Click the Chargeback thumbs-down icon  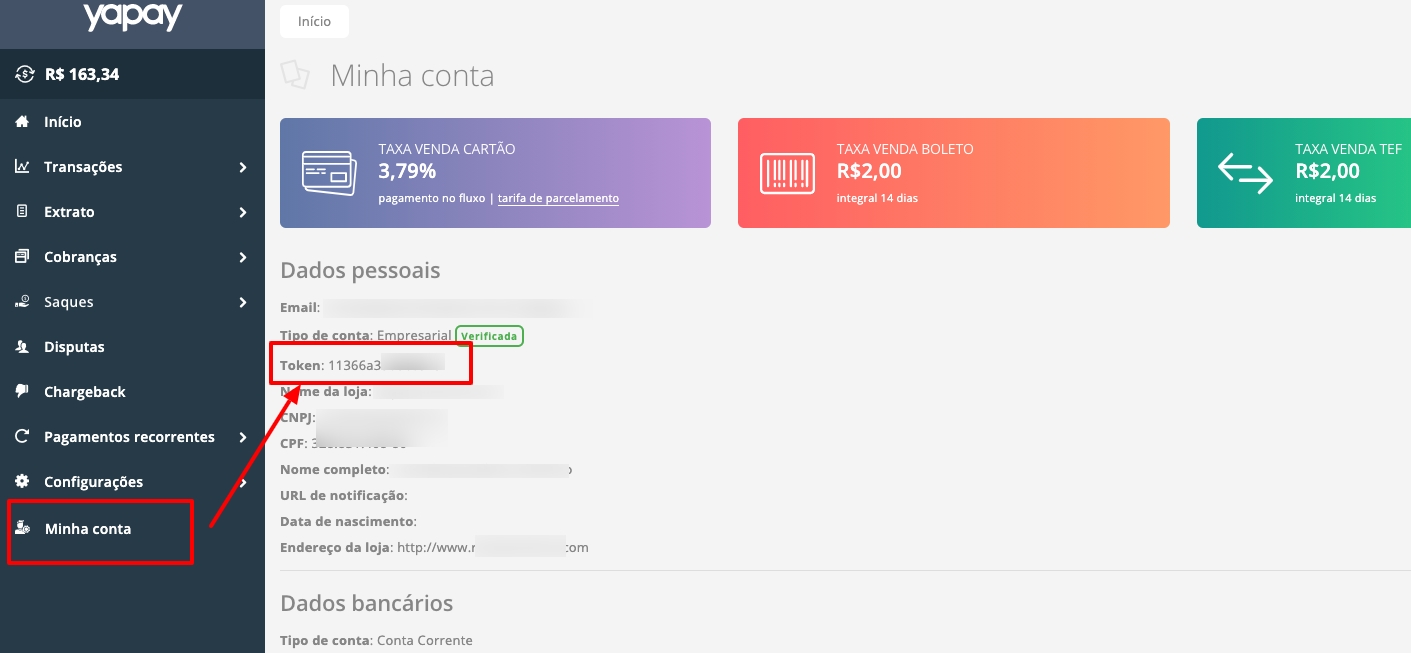coord(22,392)
